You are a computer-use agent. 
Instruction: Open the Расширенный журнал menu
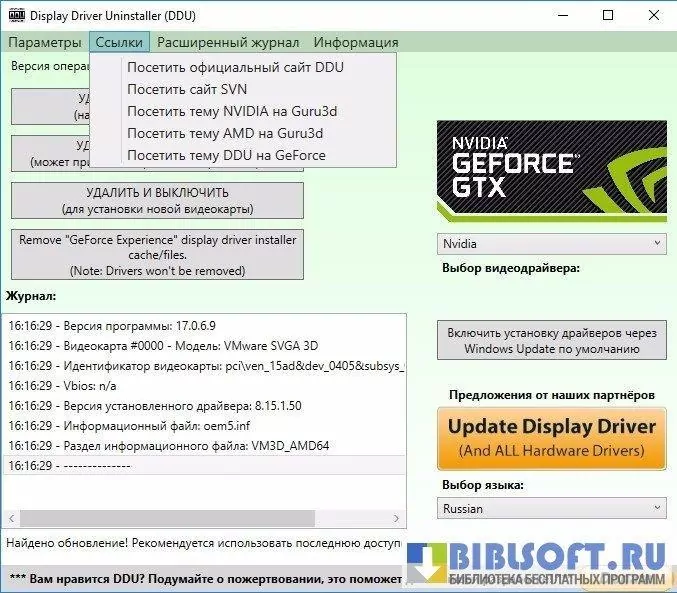click(228, 42)
